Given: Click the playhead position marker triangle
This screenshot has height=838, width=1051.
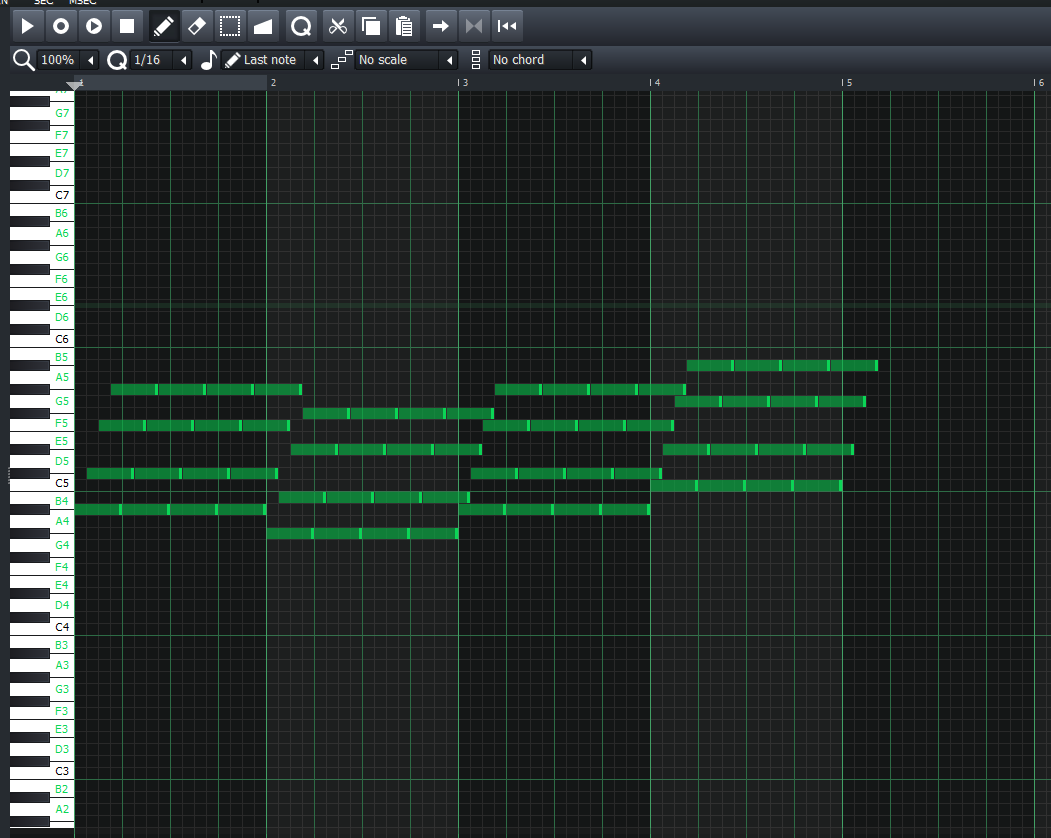Looking at the screenshot, I should click(75, 85).
